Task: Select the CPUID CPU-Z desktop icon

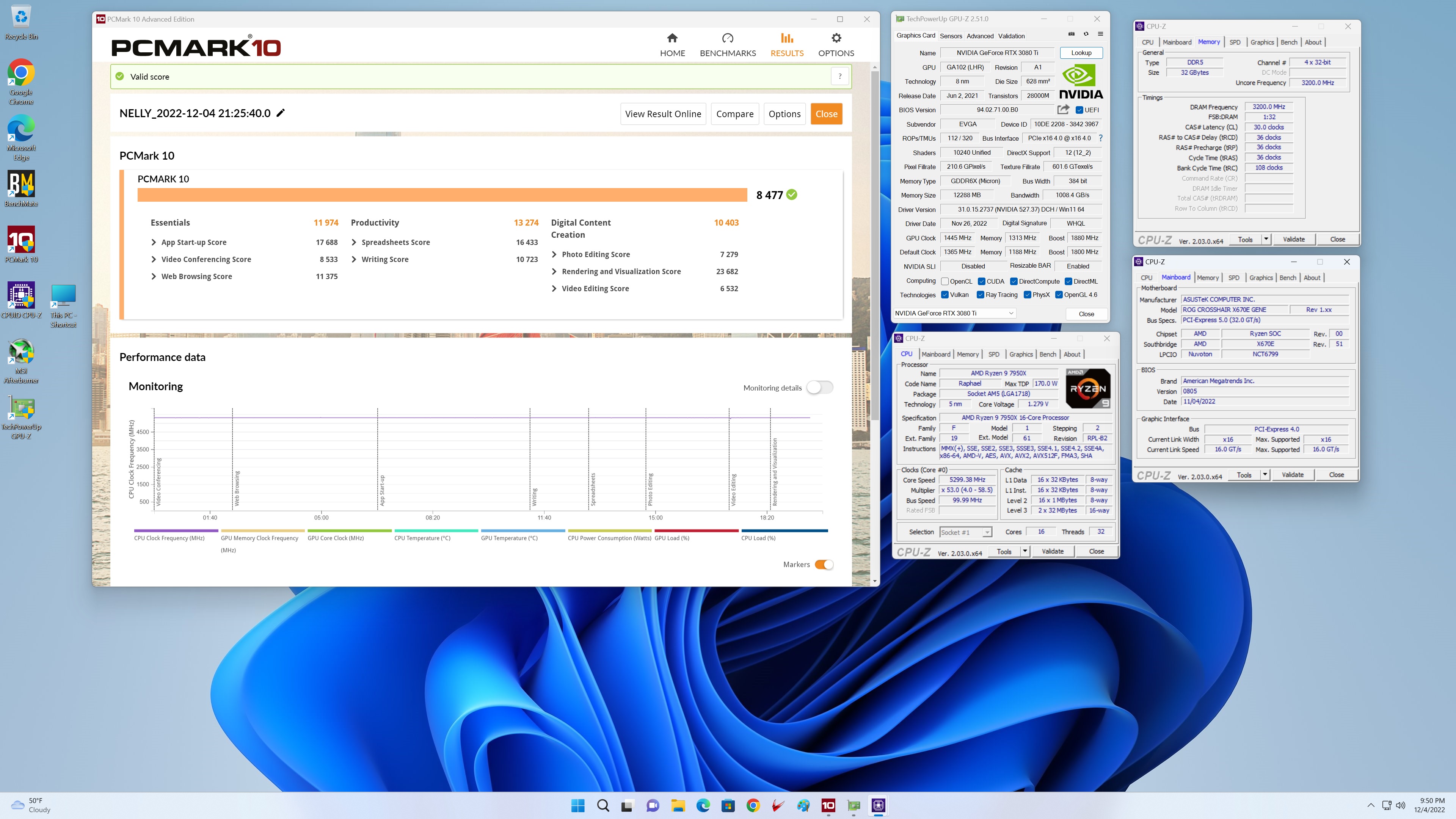Action: (x=21, y=300)
